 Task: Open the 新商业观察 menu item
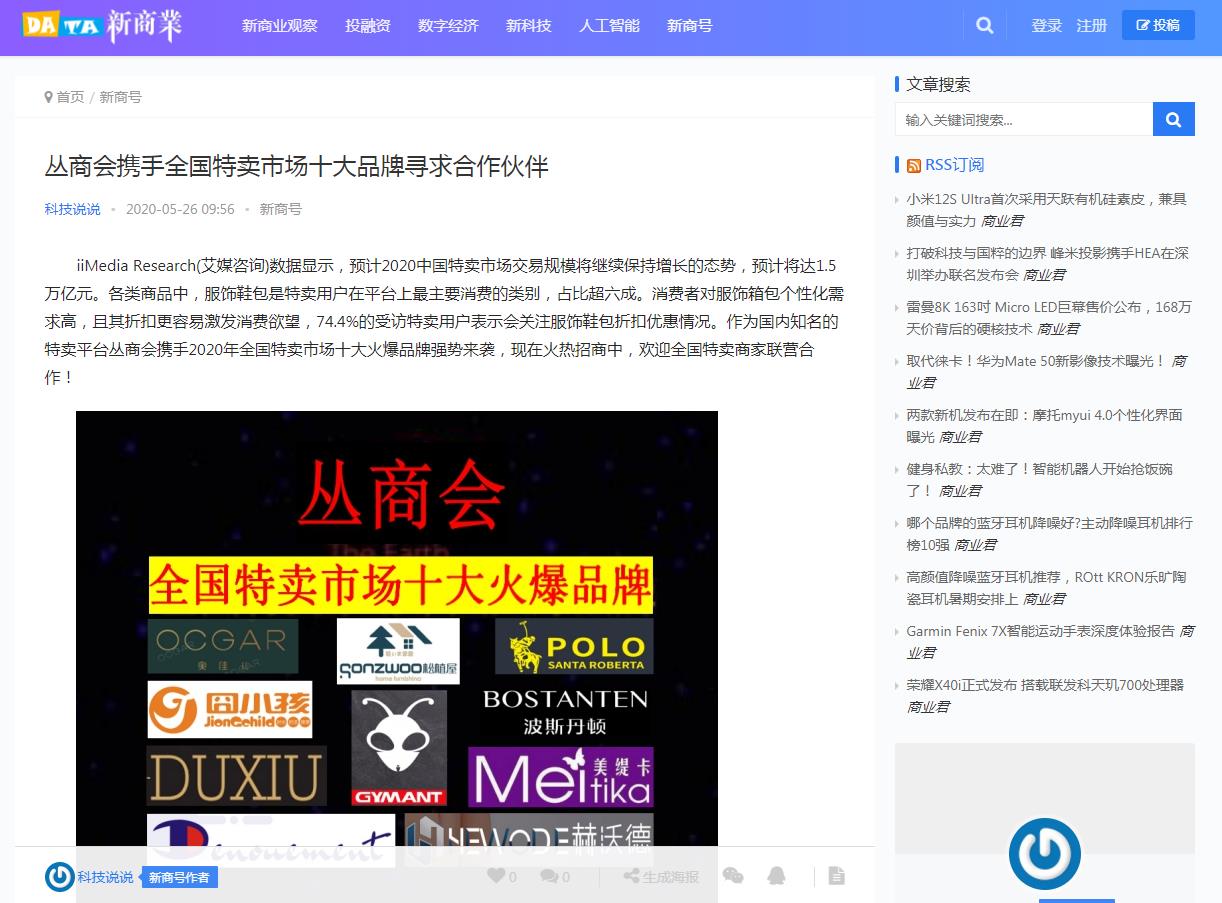pos(280,26)
